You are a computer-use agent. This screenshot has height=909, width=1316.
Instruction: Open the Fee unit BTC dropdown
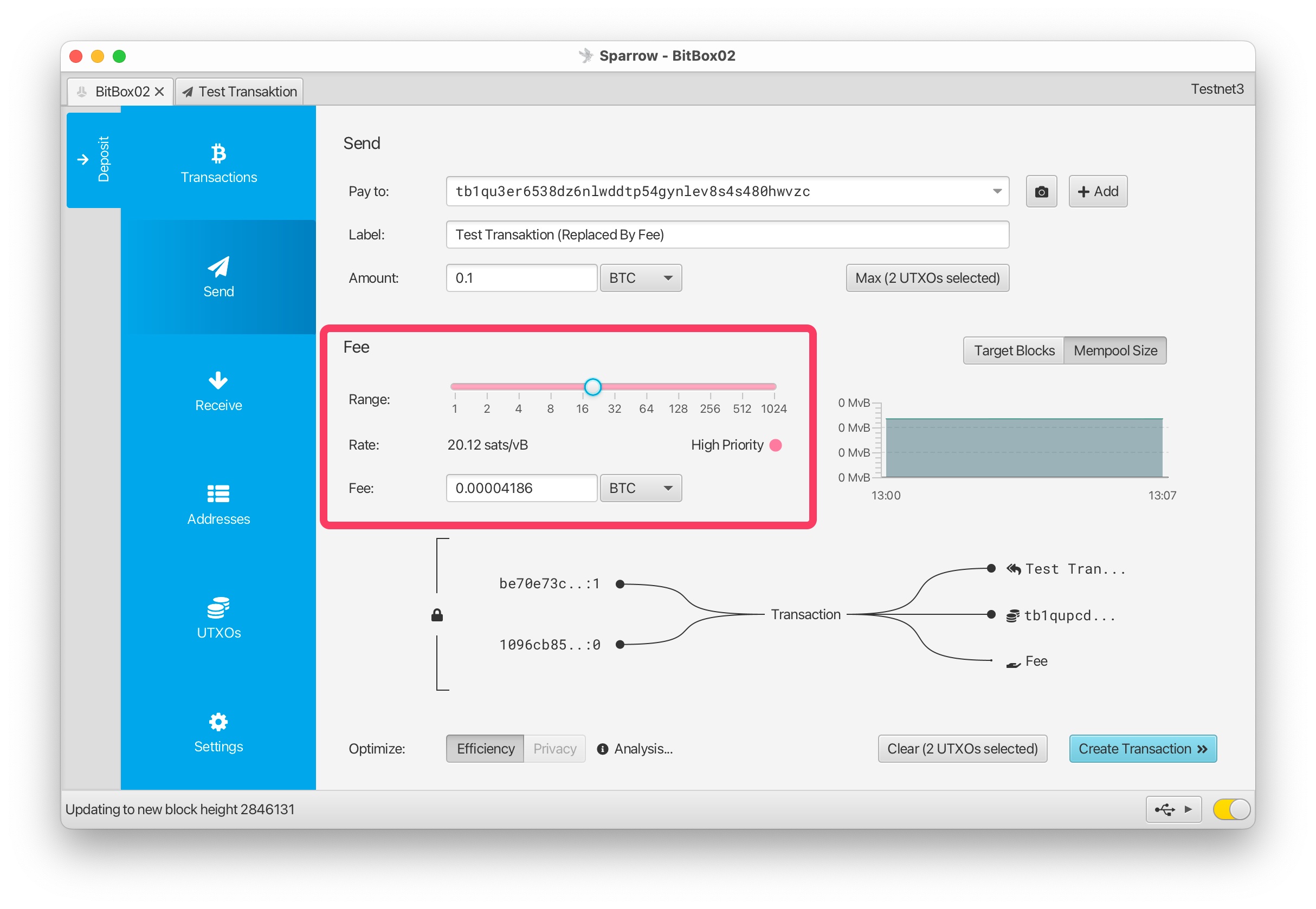pyautogui.click(x=641, y=488)
